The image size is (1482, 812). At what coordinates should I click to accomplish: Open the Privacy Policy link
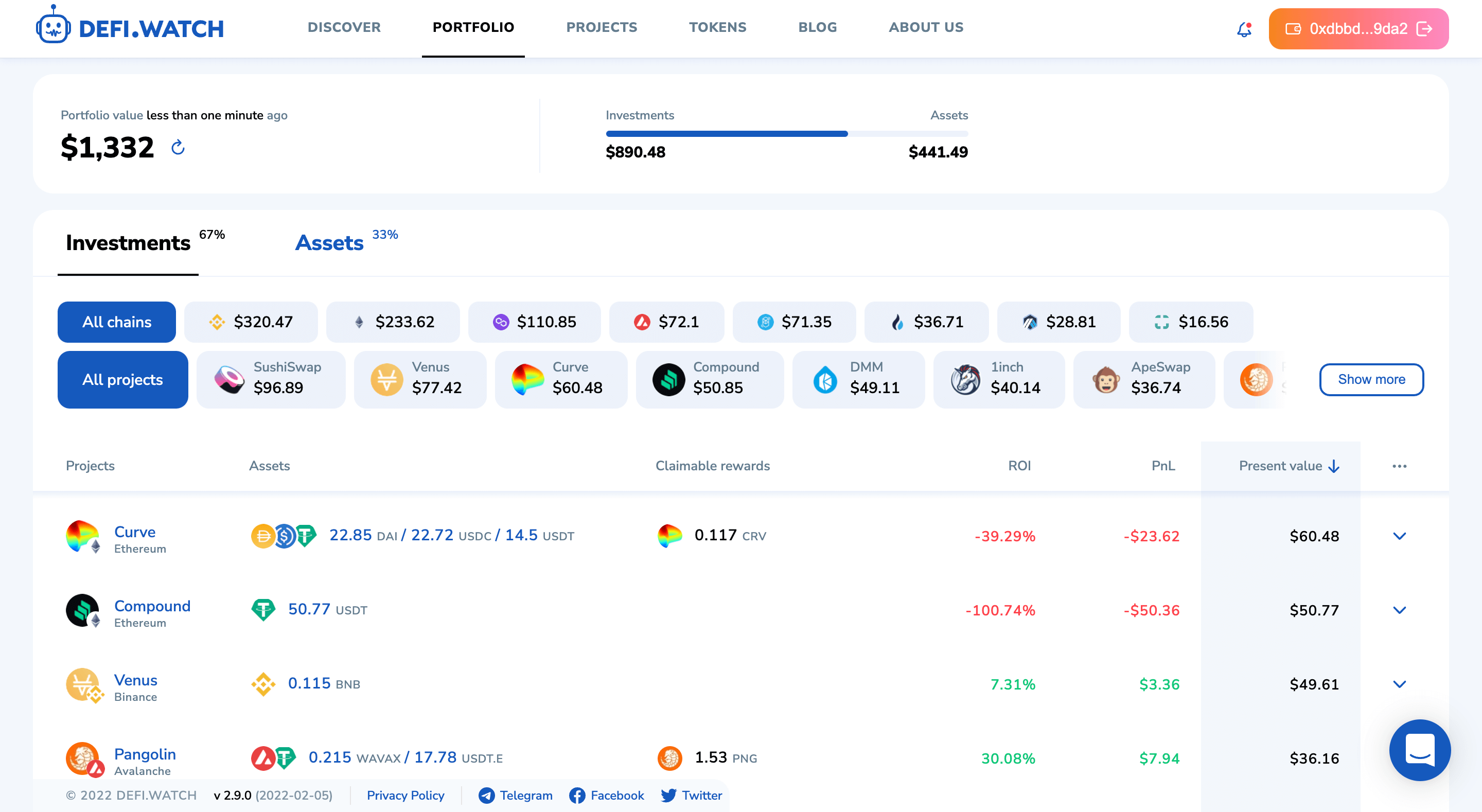pyautogui.click(x=405, y=796)
